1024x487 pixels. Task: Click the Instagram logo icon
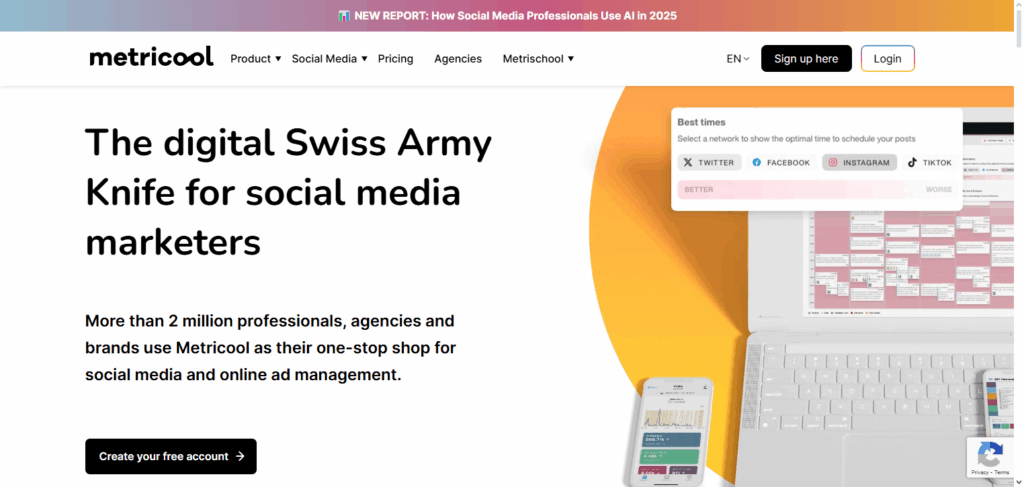(833, 163)
